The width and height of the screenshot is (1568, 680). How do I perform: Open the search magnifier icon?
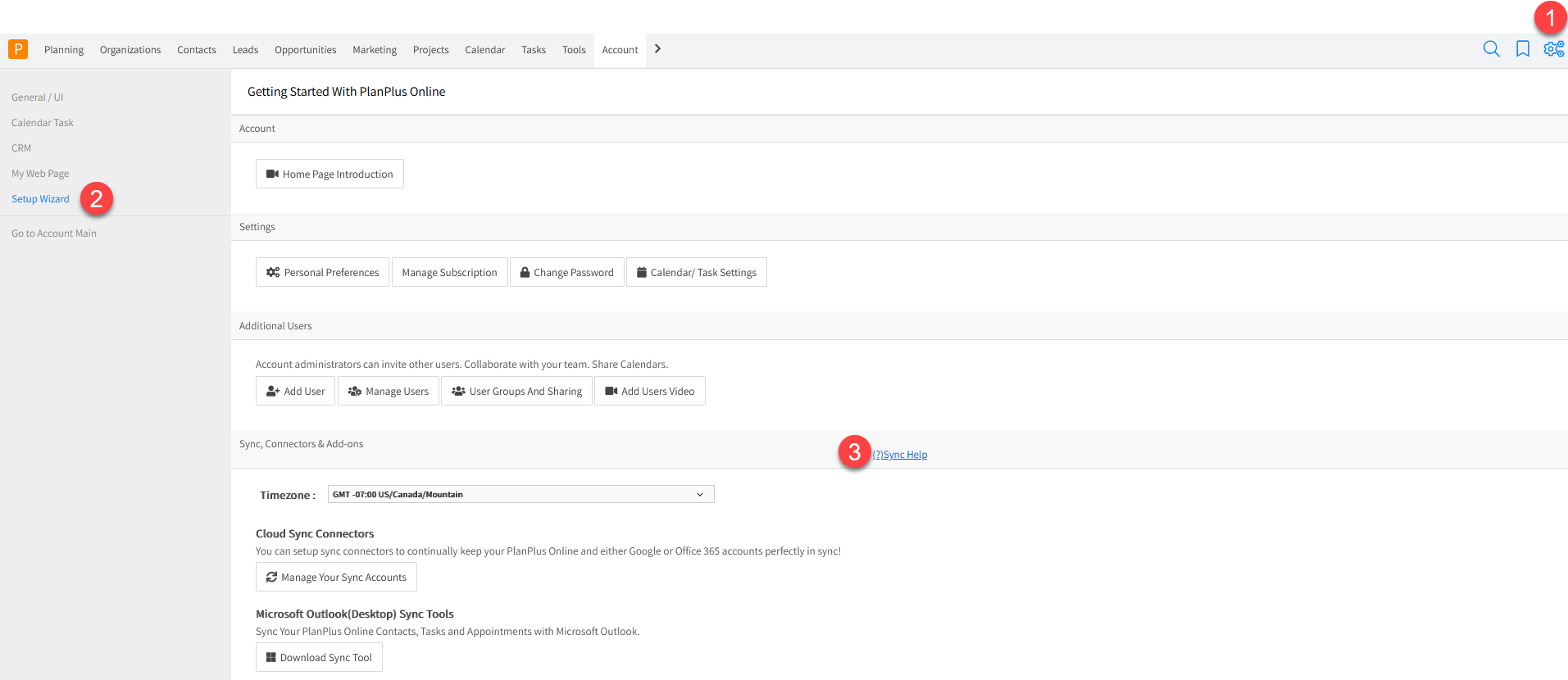(x=1492, y=49)
